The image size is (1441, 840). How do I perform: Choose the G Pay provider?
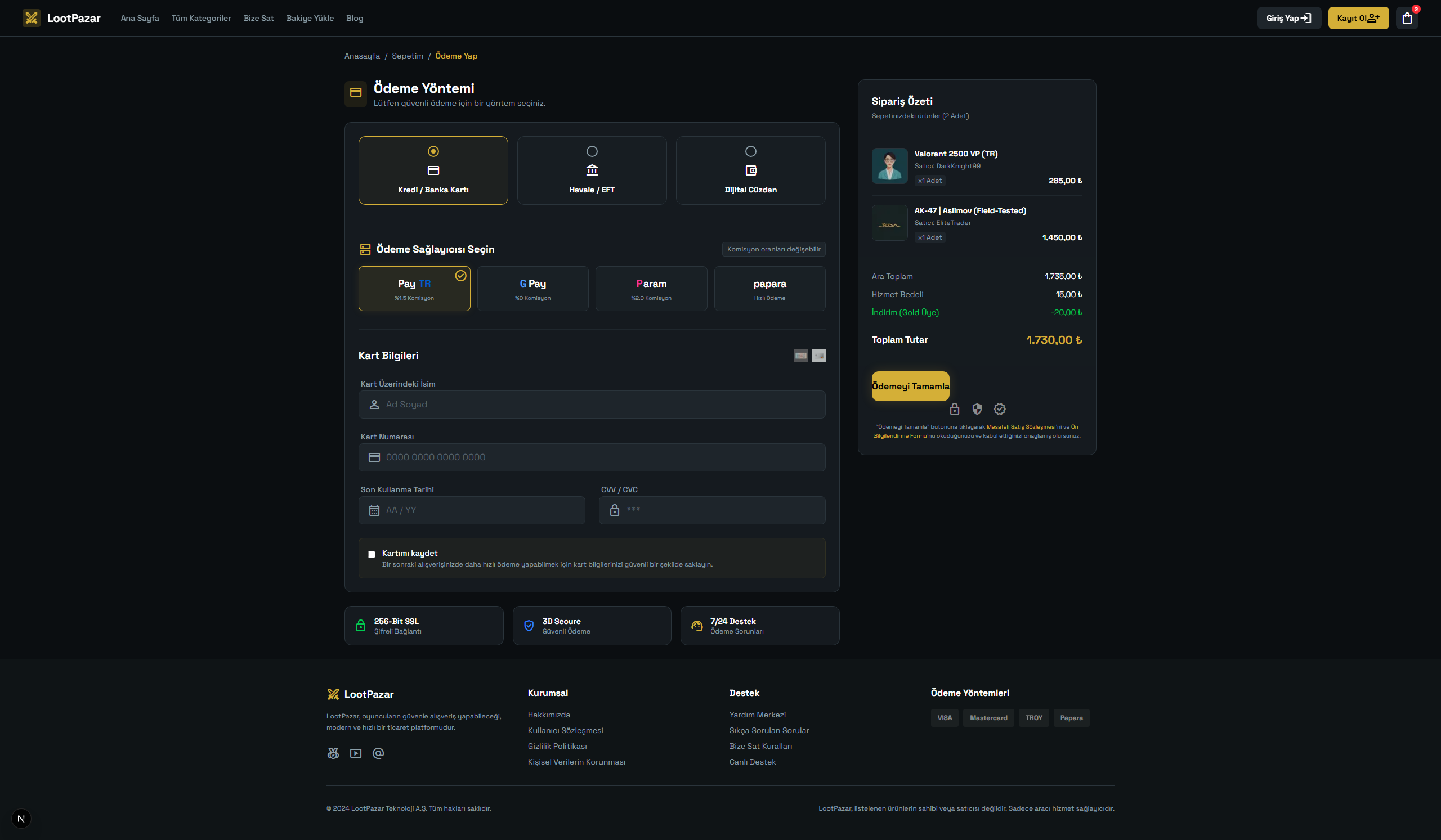[x=532, y=289]
